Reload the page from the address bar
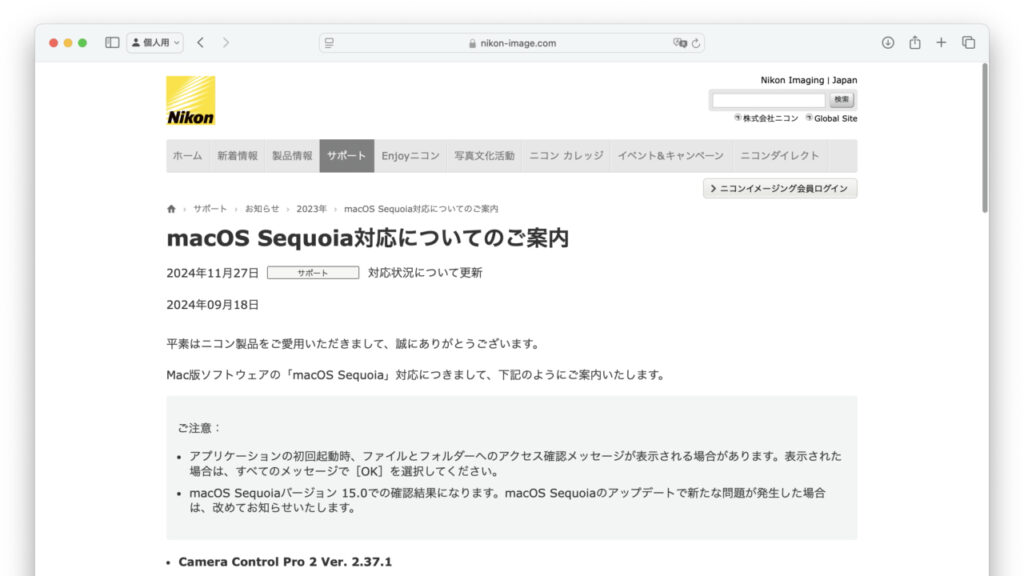The height and width of the screenshot is (576, 1024). pyautogui.click(x=698, y=43)
